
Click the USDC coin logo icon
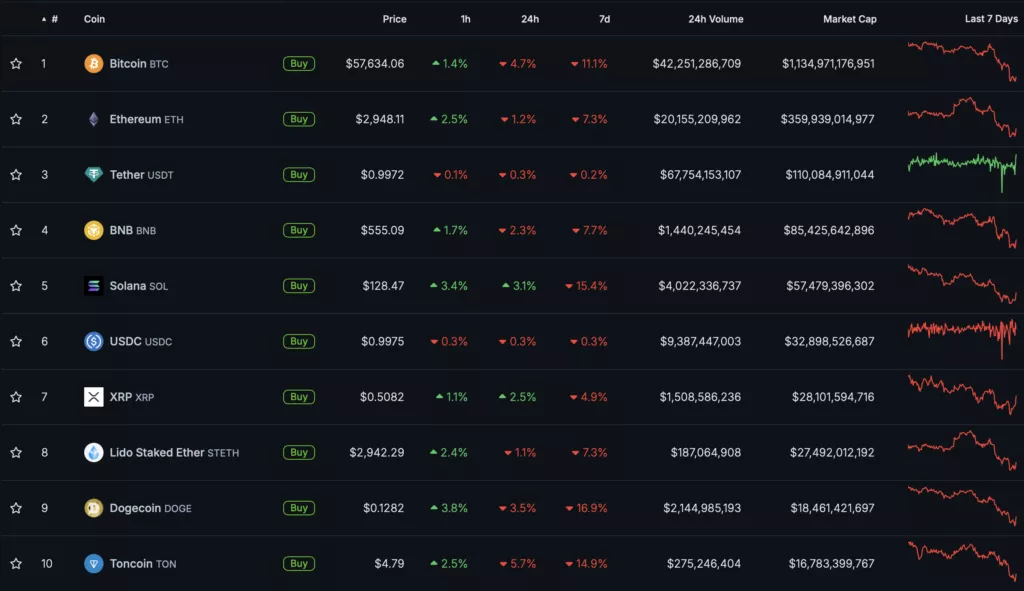tap(93, 342)
